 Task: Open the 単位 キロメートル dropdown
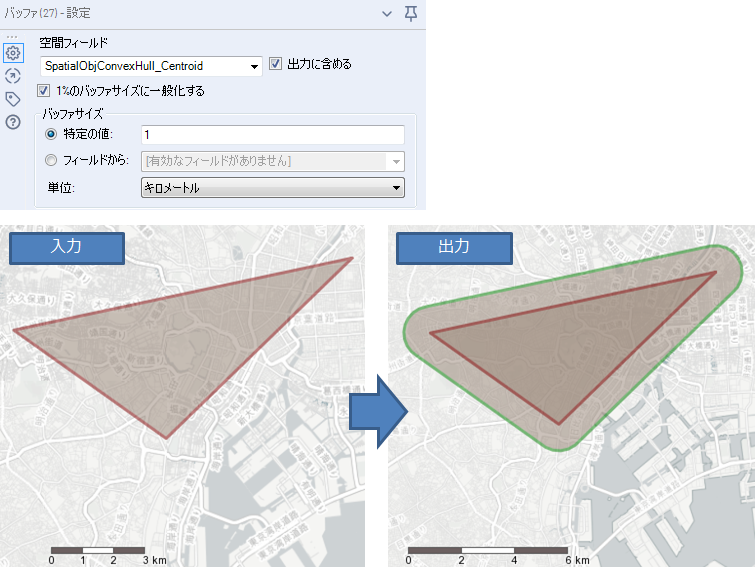273,188
